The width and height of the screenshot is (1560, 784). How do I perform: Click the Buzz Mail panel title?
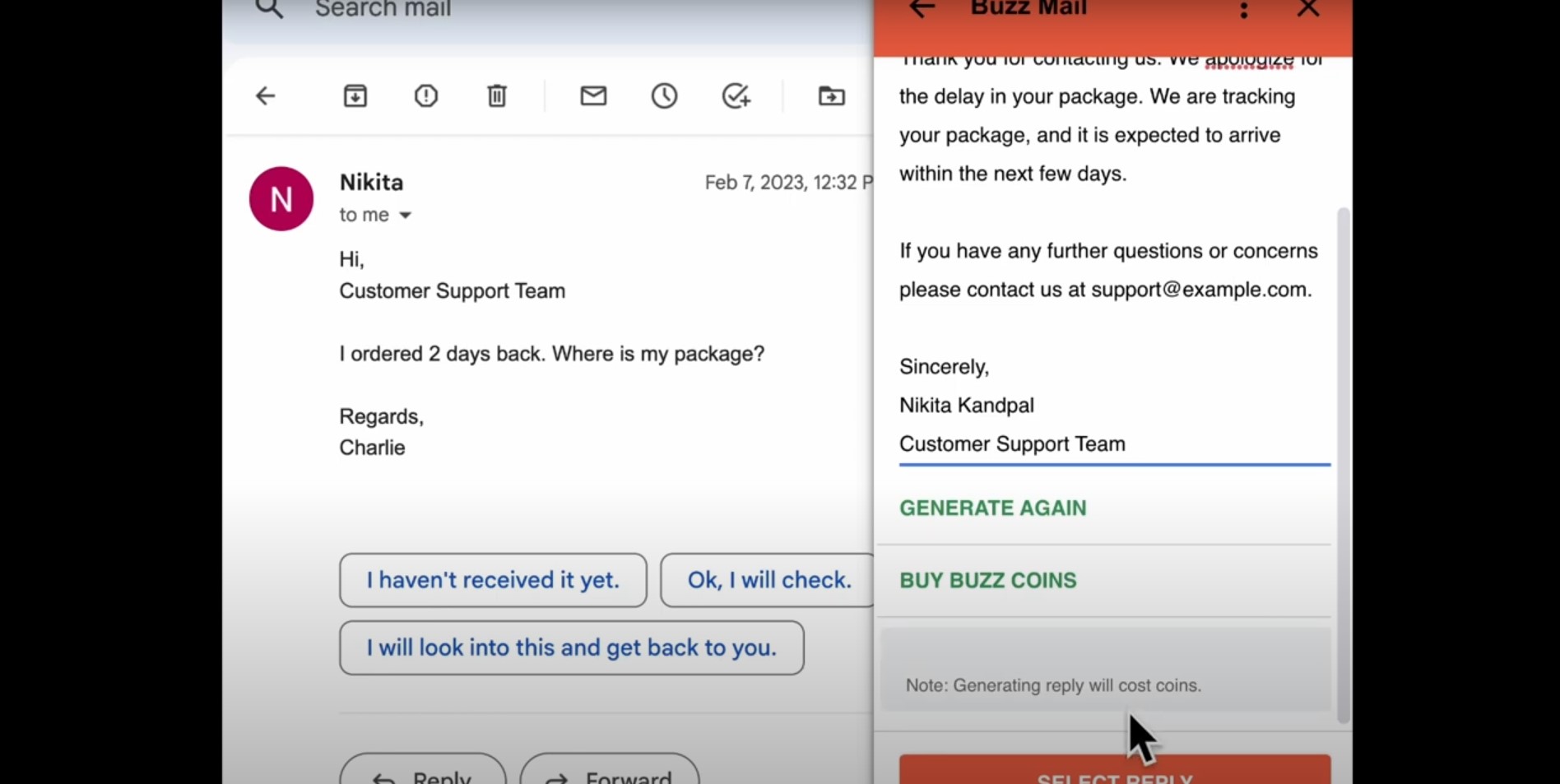[1028, 9]
